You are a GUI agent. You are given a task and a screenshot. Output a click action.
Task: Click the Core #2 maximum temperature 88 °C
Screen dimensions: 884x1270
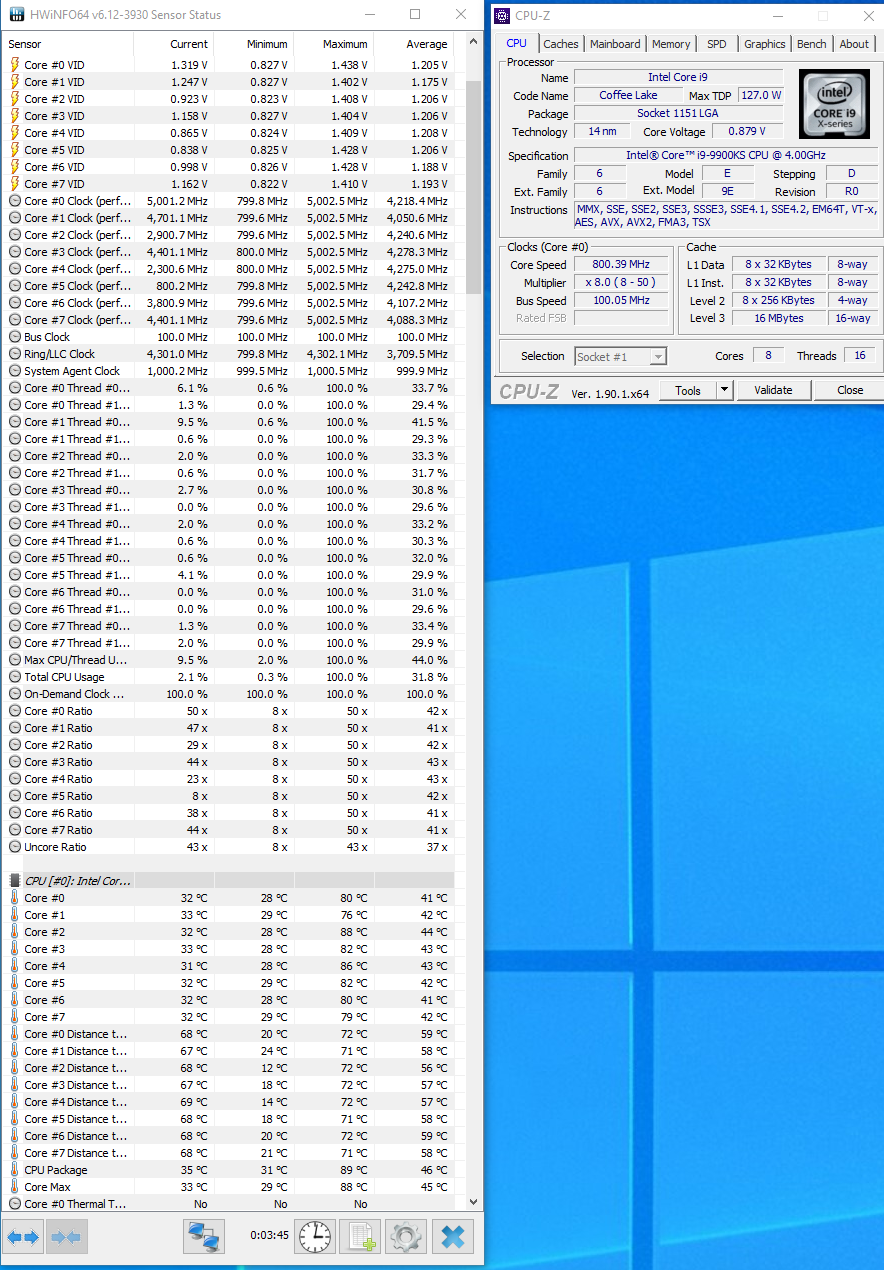tap(353, 932)
